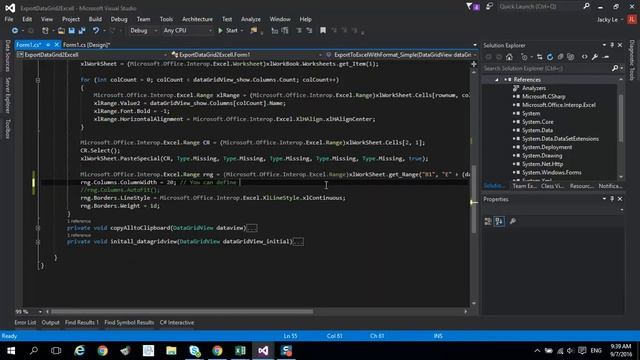The image size is (640, 360).
Task: Click the Refresh icon in Solution Explorer
Action: click(x=550, y=57)
